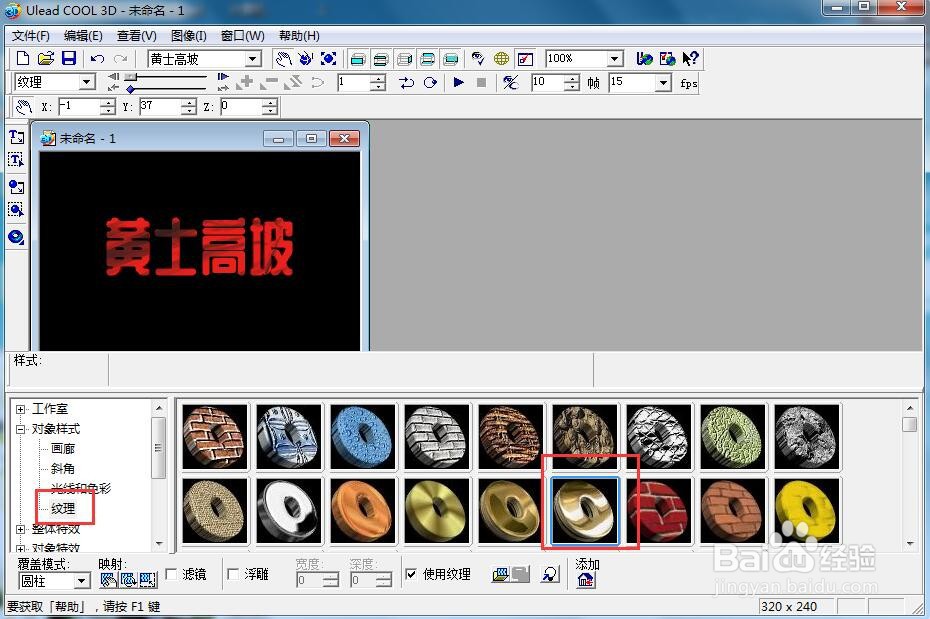This screenshot has width=930, height=619.
Task: Click the Y position input field
Action: tap(160, 107)
